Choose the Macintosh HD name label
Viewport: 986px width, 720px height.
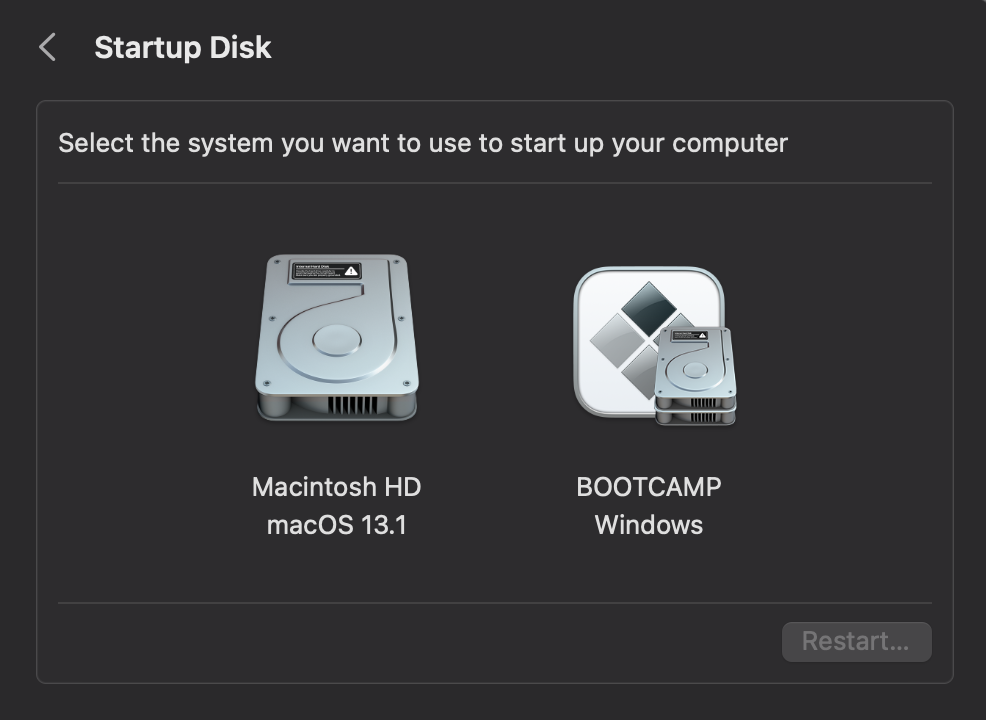pyautogui.click(x=336, y=487)
